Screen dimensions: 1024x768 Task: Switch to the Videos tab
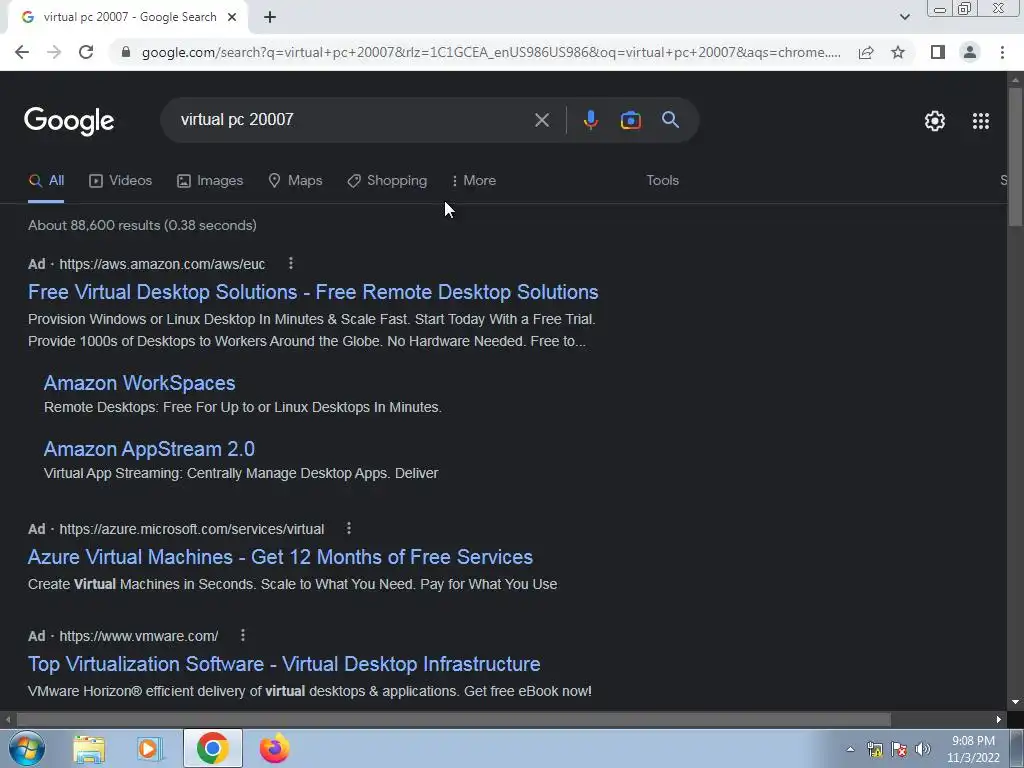click(x=121, y=180)
